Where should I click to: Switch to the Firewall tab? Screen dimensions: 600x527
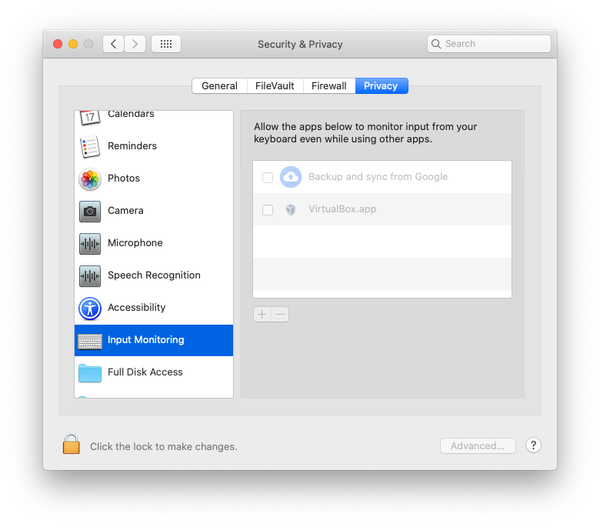click(x=329, y=86)
